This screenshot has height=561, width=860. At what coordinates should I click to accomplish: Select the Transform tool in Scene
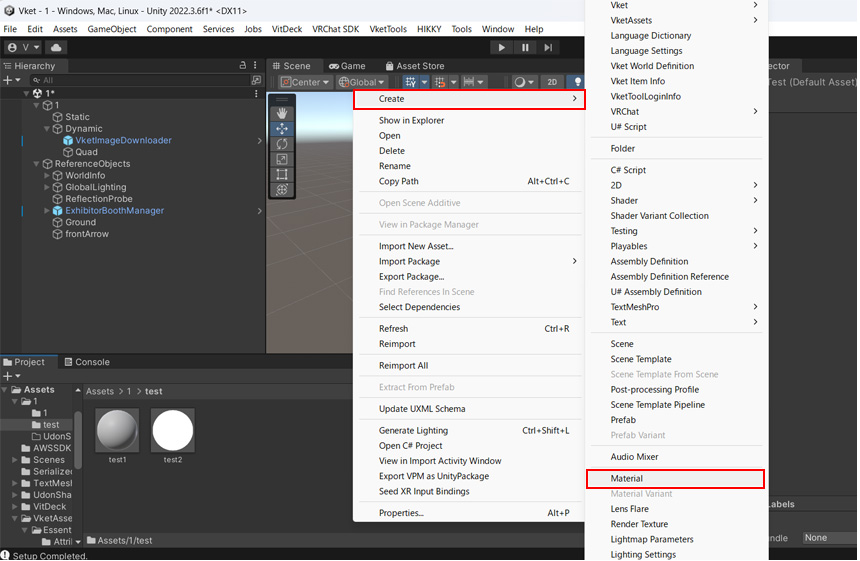coord(282,190)
